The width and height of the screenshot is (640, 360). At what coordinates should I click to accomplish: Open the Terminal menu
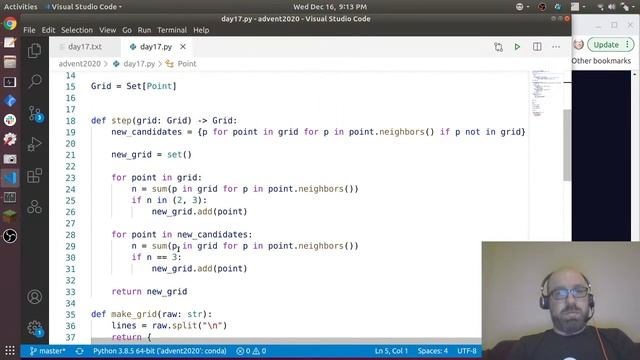(x=172, y=30)
